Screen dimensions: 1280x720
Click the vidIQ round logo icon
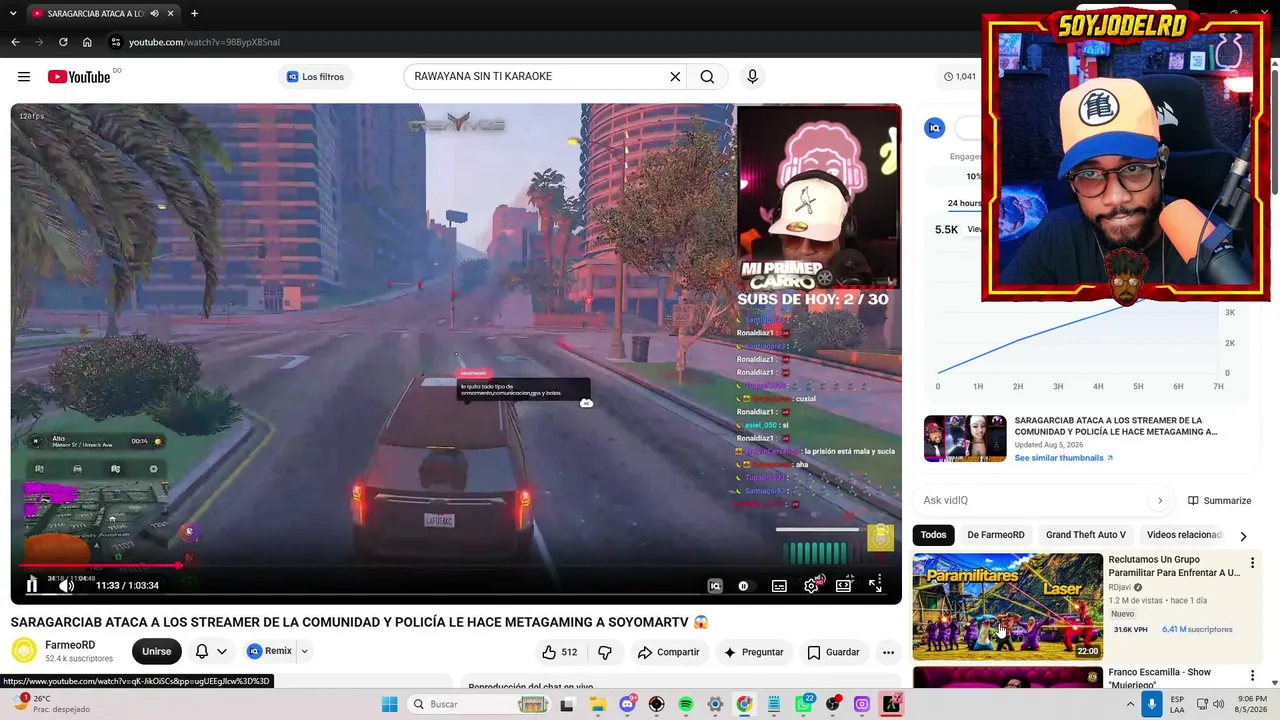click(935, 128)
